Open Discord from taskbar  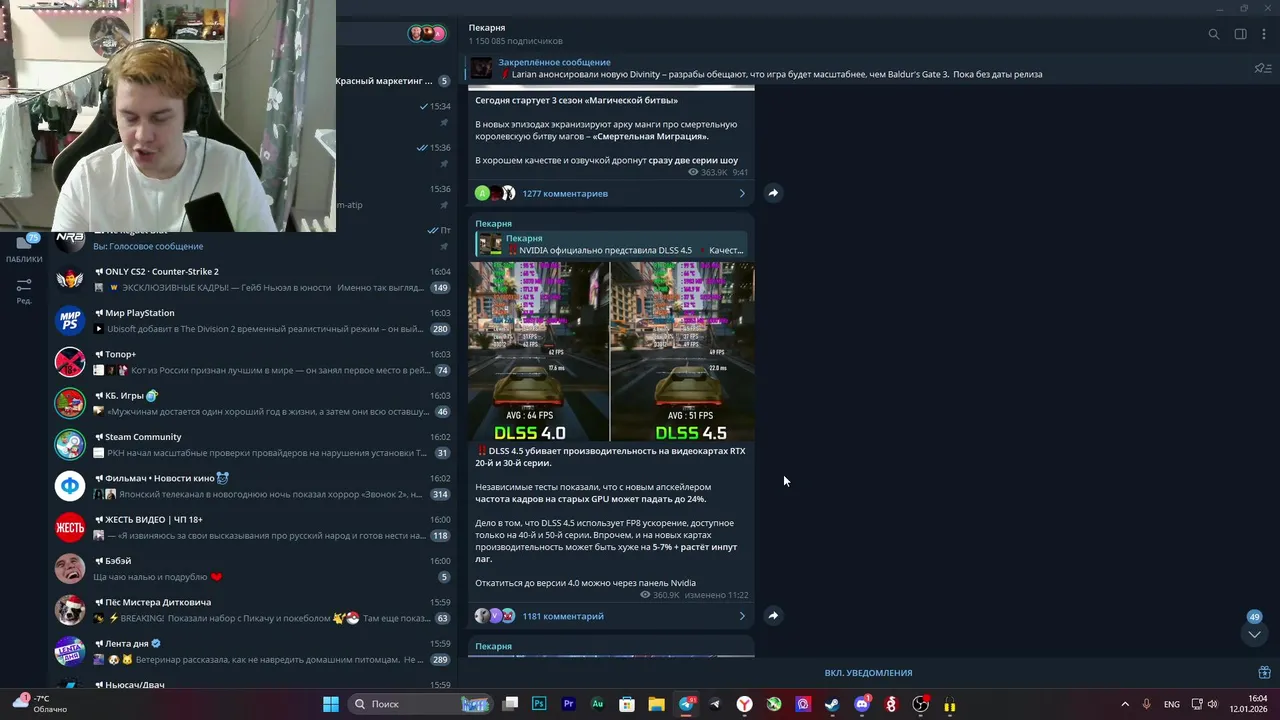tap(862, 704)
